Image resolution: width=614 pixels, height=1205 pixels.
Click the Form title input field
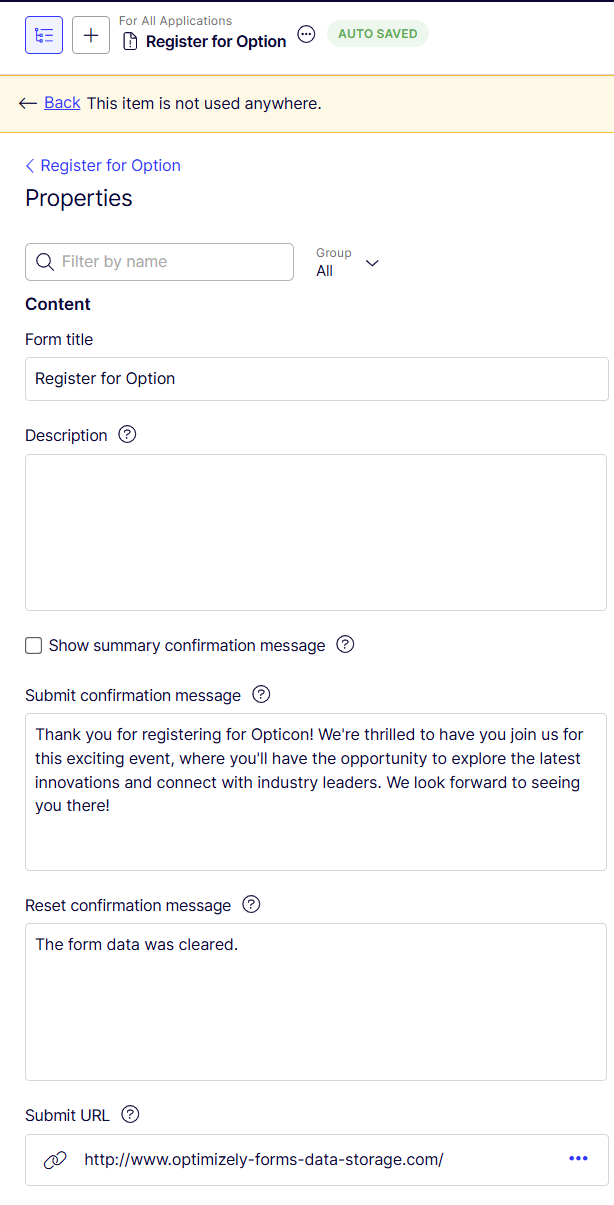[317, 379]
